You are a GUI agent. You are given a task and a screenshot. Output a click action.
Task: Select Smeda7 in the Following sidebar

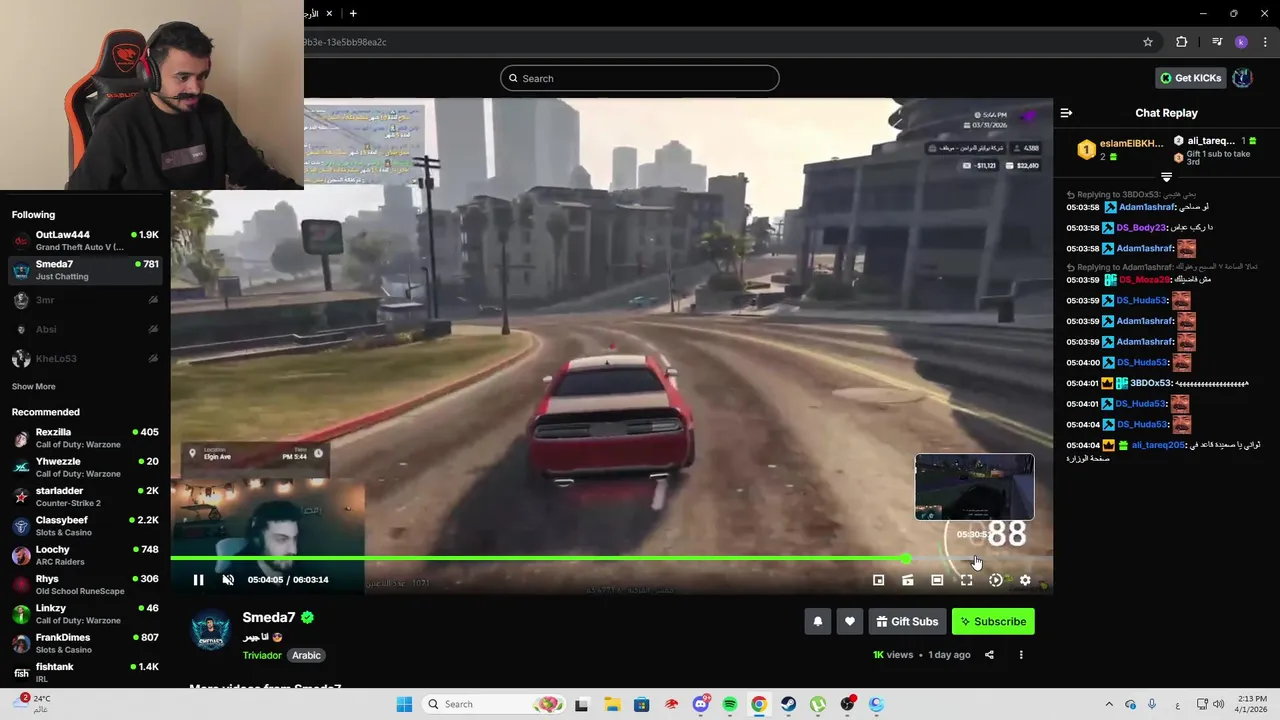pyautogui.click(x=85, y=270)
